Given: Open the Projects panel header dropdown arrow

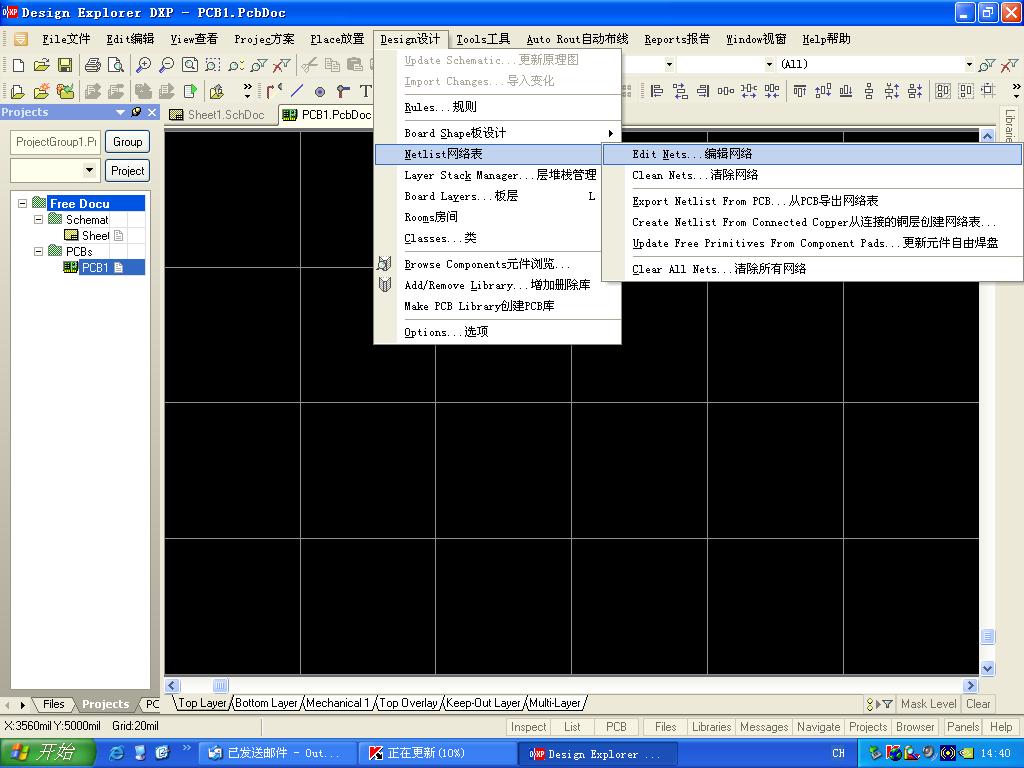Looking at the screenshot, I should 120,112.
